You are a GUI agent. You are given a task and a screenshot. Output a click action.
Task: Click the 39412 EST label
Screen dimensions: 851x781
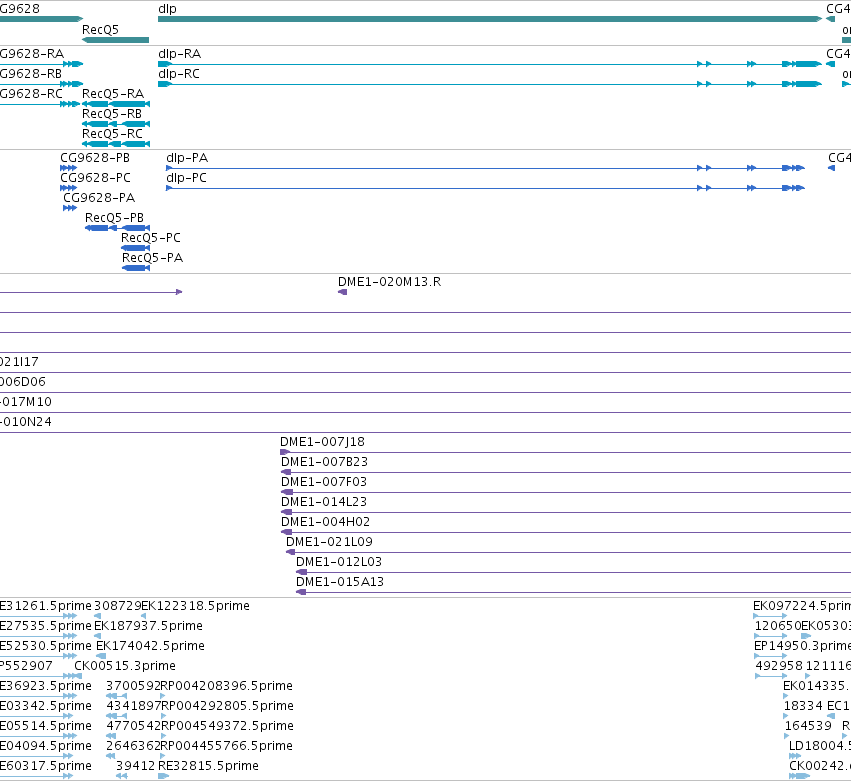click(x=136, y=766)
